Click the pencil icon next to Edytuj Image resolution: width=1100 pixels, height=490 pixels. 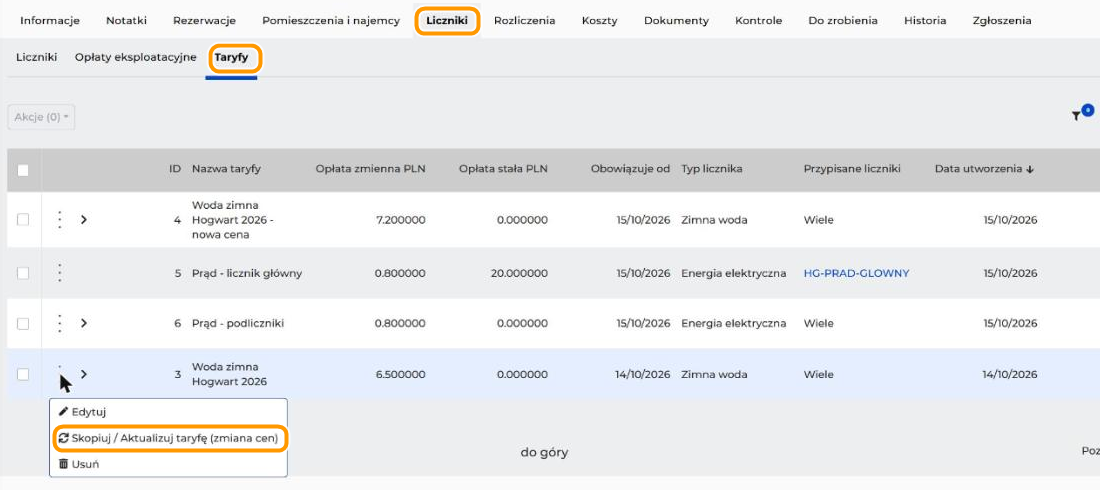click(63, 412)
